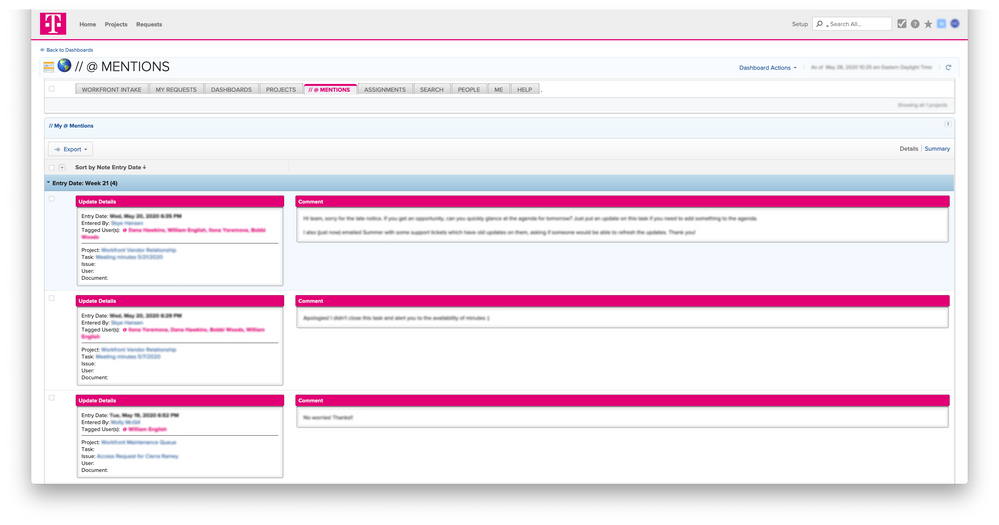Open the blue notifications icon

pos(941,24)
